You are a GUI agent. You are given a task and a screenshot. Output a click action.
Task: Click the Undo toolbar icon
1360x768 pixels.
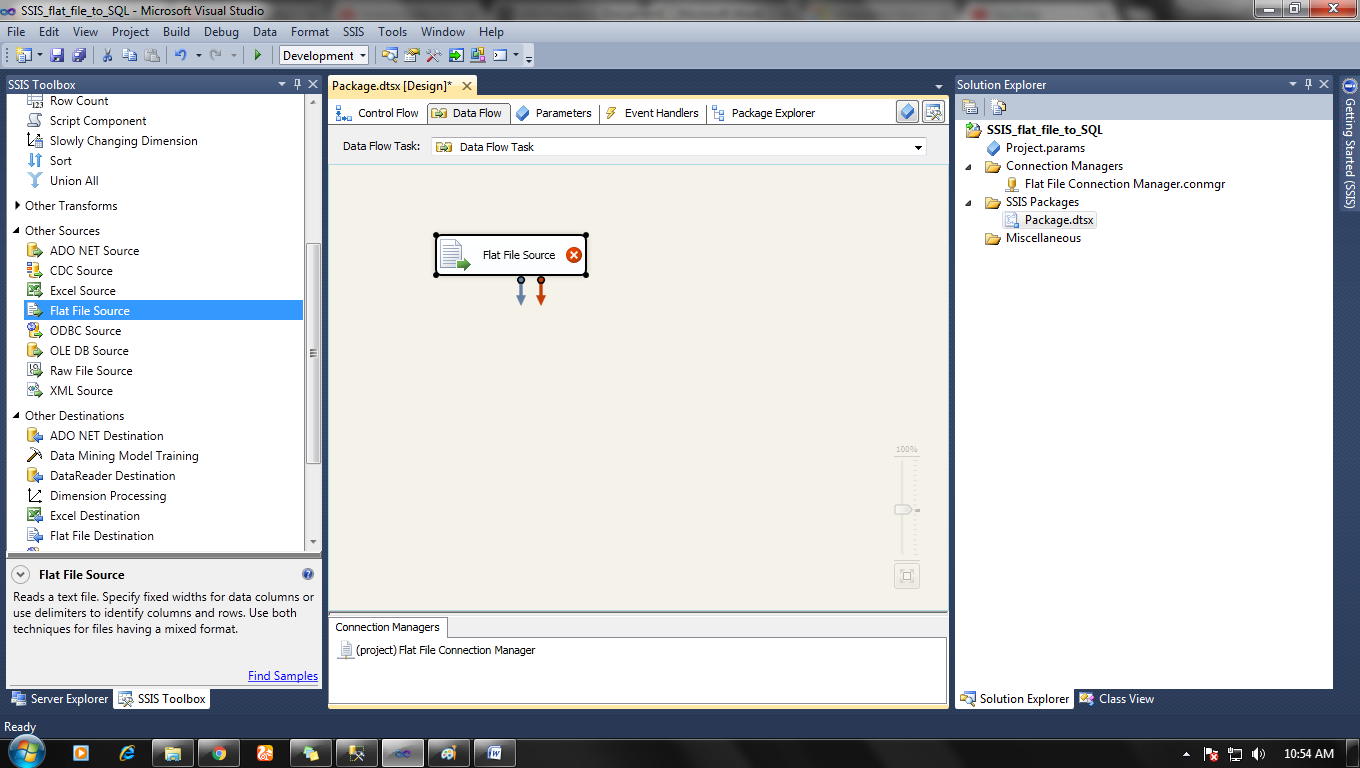(x=181, y=55)
